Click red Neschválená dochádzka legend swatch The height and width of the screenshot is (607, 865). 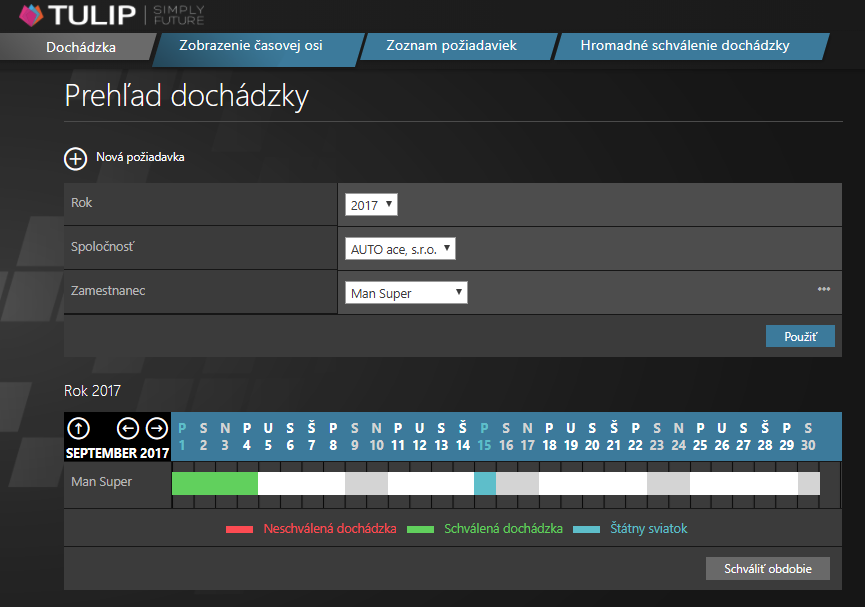coord(239,529)
